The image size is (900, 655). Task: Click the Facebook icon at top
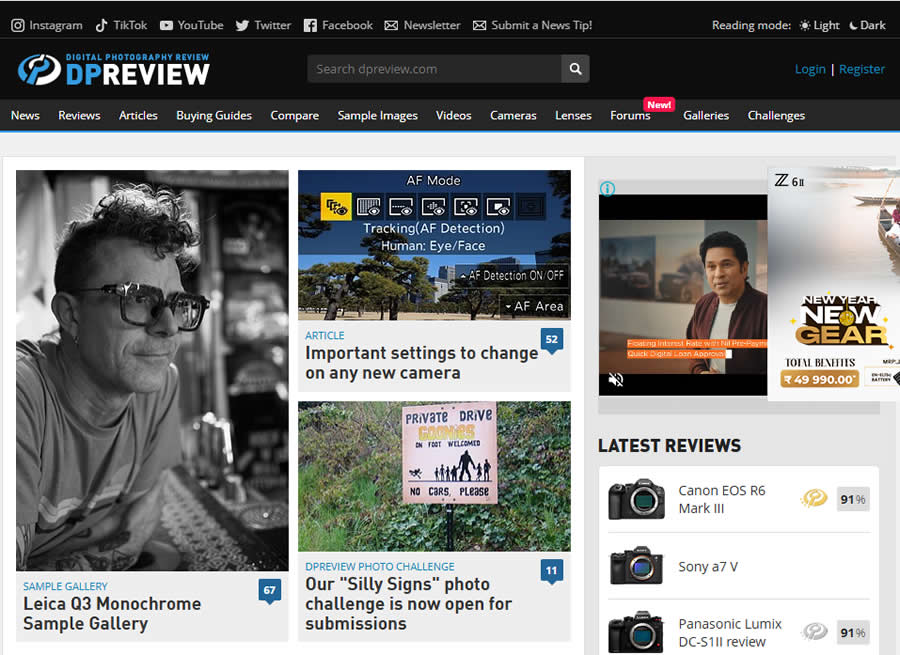pyautogui.click(x=311, y=25)
